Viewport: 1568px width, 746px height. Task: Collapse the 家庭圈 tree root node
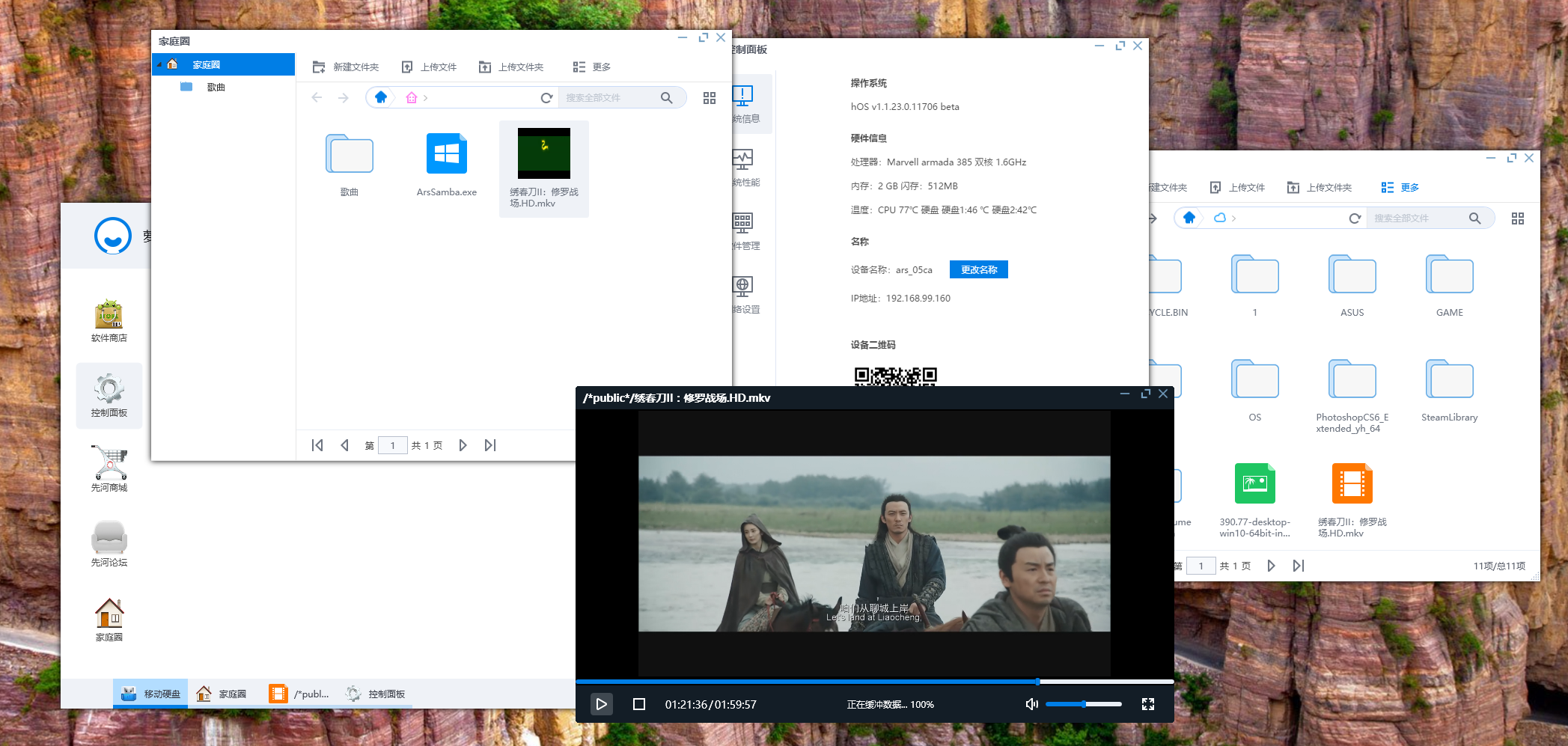tap(159, 65)
